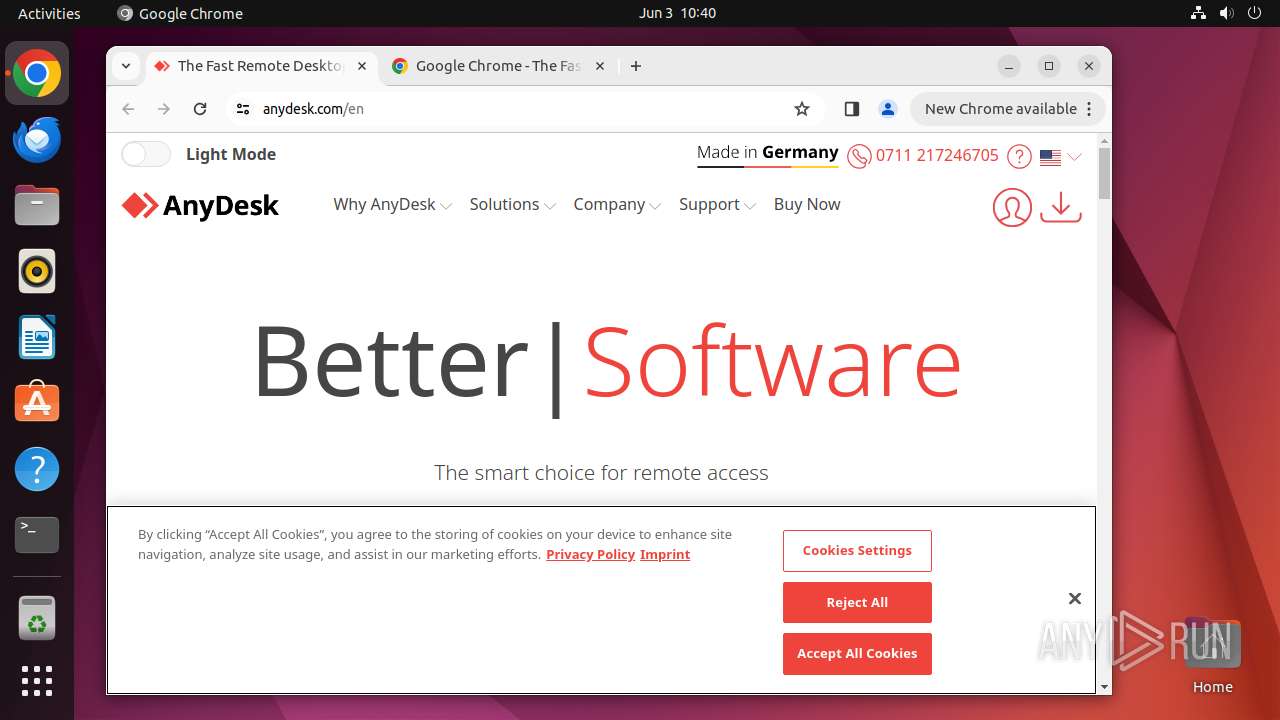Launch Terminal from the dock
Image resolution: width=1280 pixels, height=720 pixels.
pos(37,535)
